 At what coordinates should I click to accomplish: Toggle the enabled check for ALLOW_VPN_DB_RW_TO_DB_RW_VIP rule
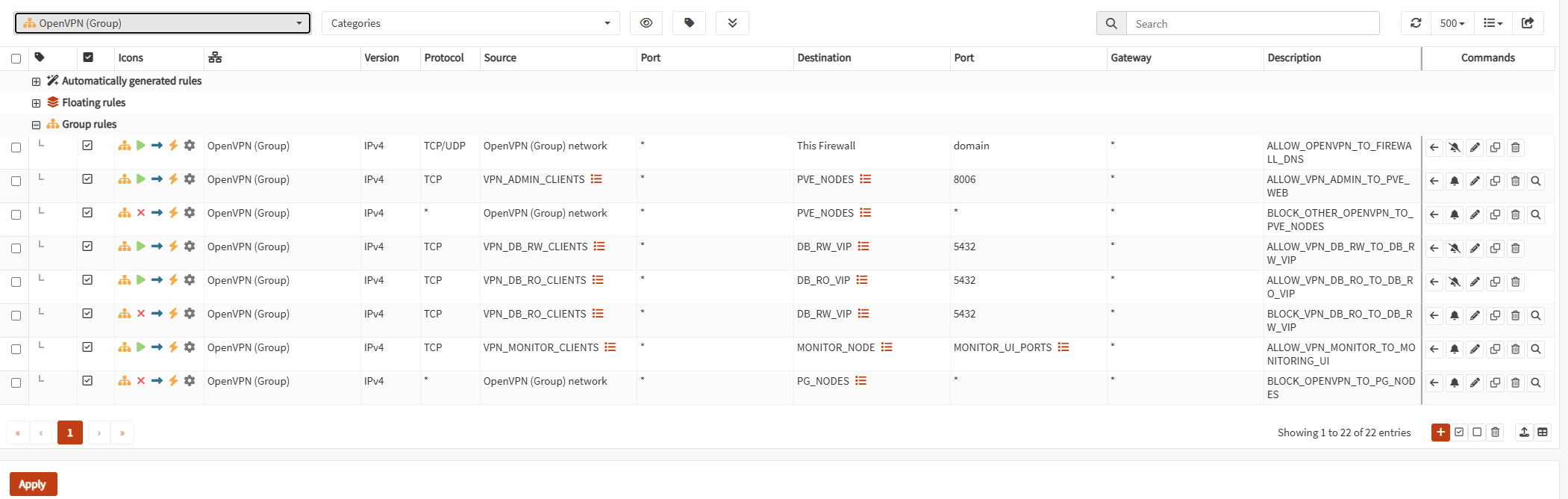[x=87, y=247]
